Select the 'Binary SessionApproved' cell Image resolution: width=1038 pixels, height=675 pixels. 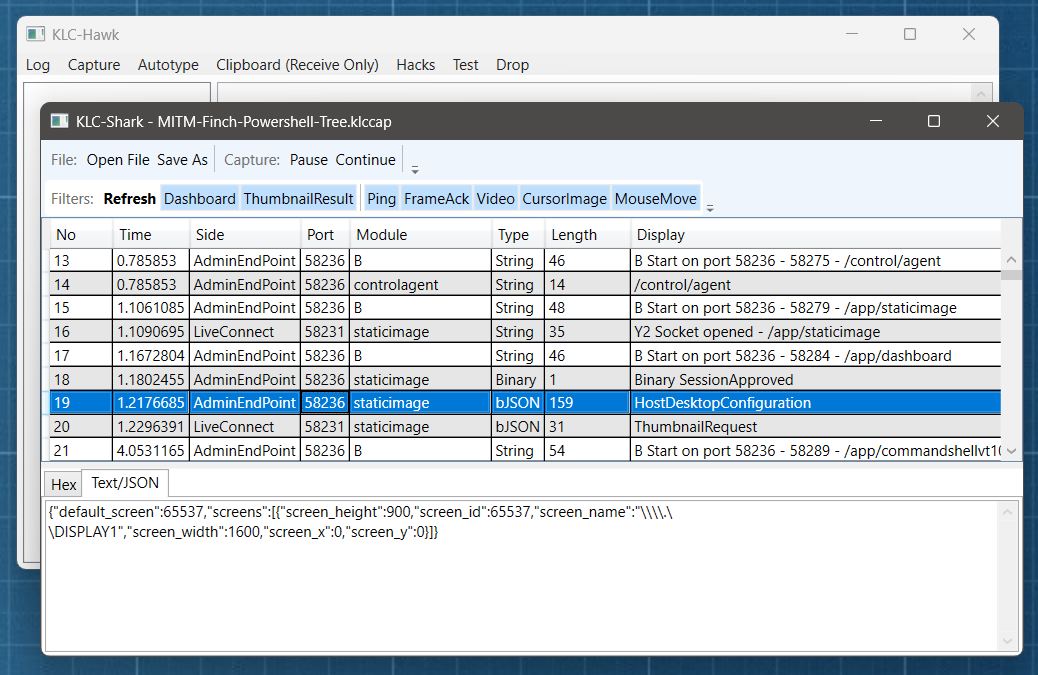tap(816, 379)
